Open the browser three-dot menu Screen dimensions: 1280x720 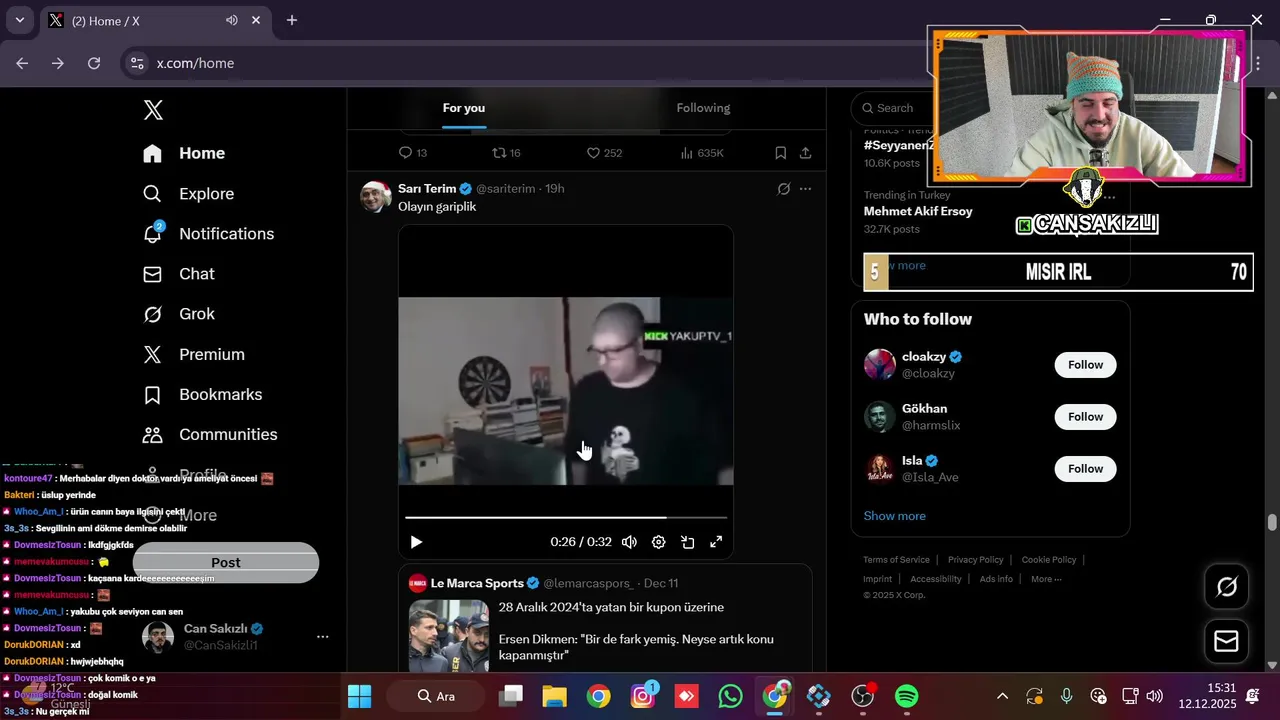(x=1258, y=63)
